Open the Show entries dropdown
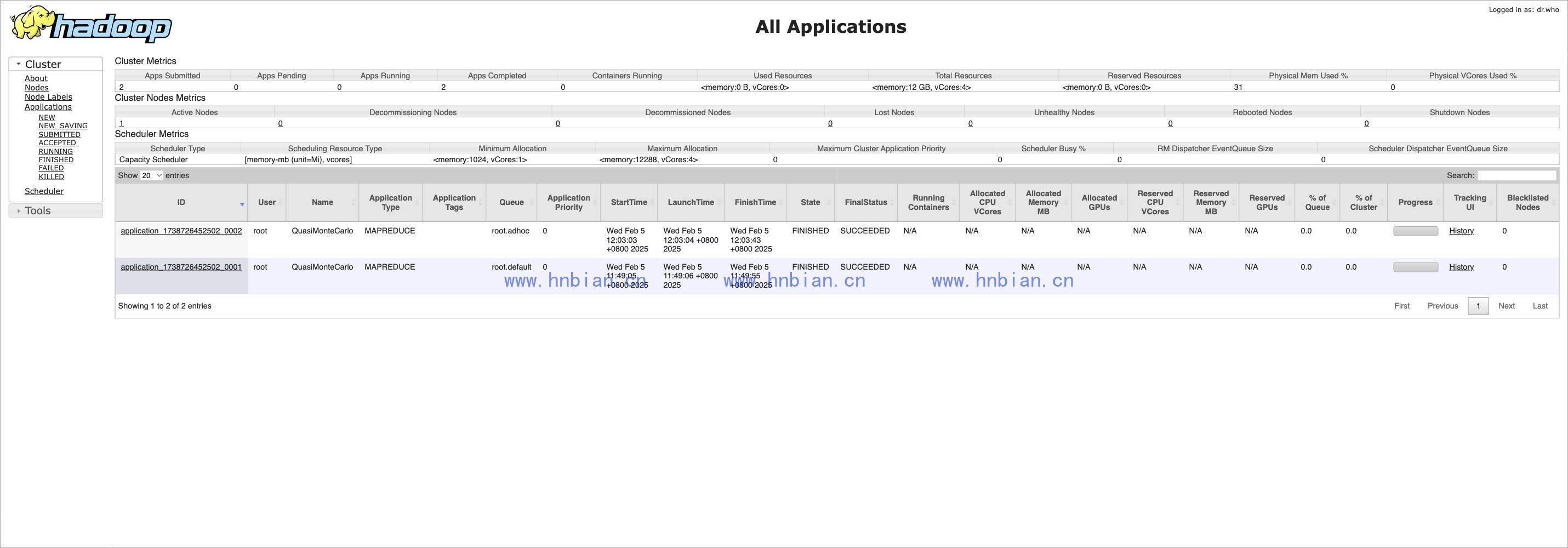Image resolution: width=1568 pixels, height=548 pixels. tap(152, 175)
